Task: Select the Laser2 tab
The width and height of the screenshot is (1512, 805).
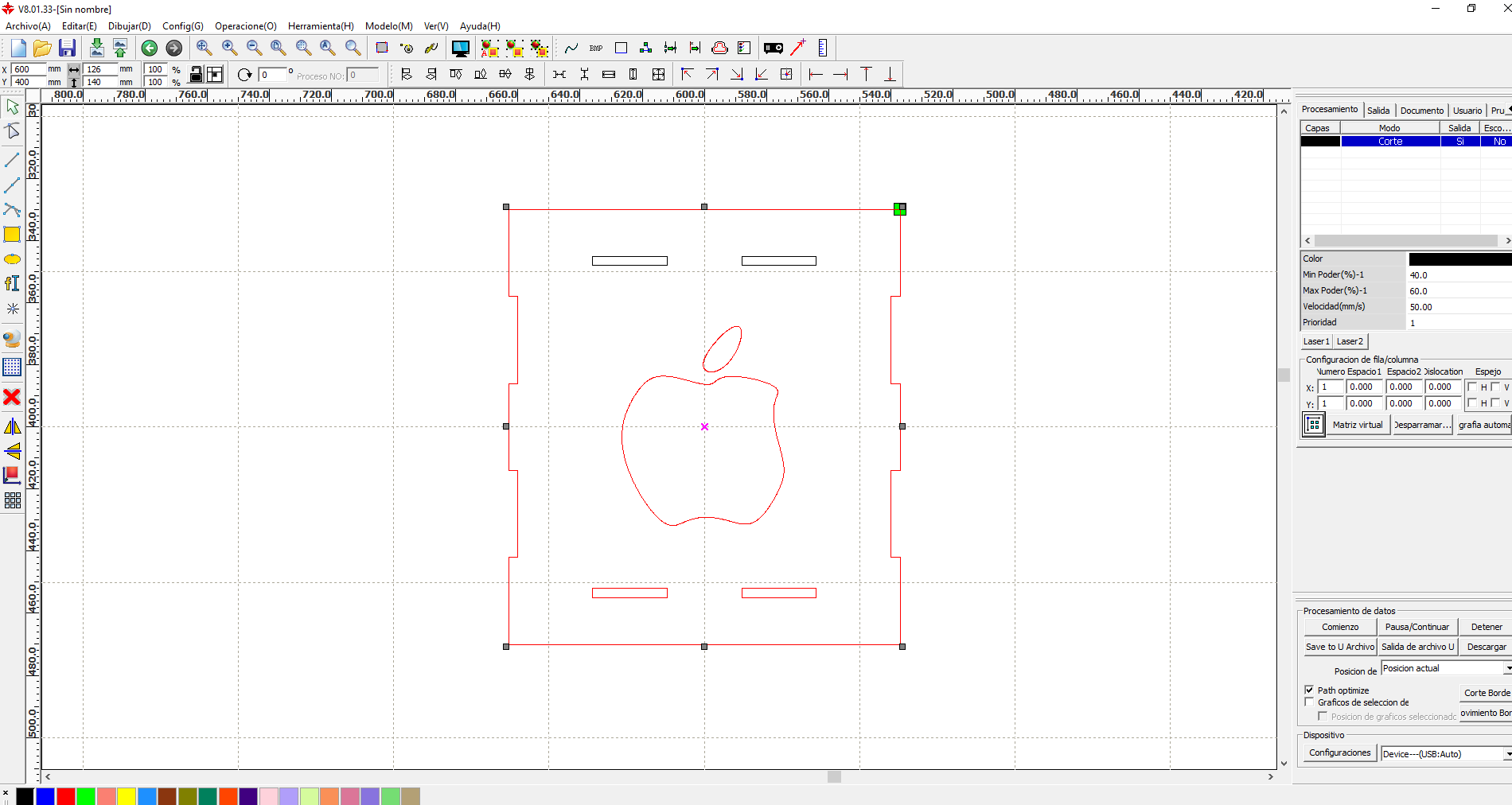Action: click(x=1350, y=341)
